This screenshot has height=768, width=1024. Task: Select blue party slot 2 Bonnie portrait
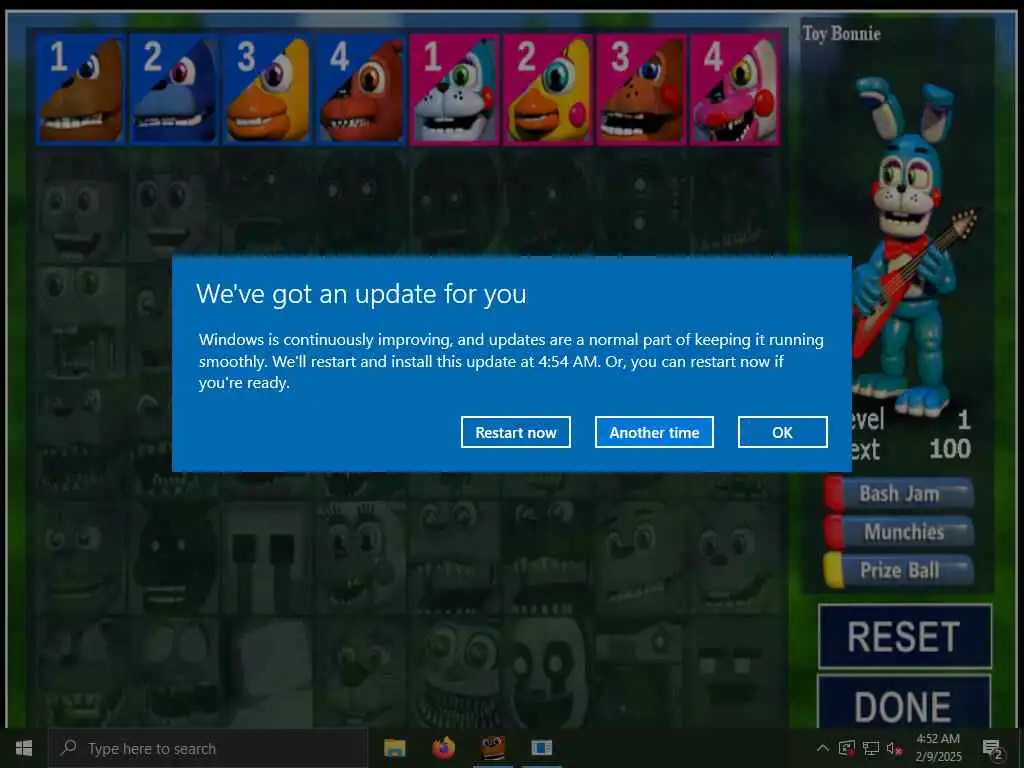click(174, 89)
